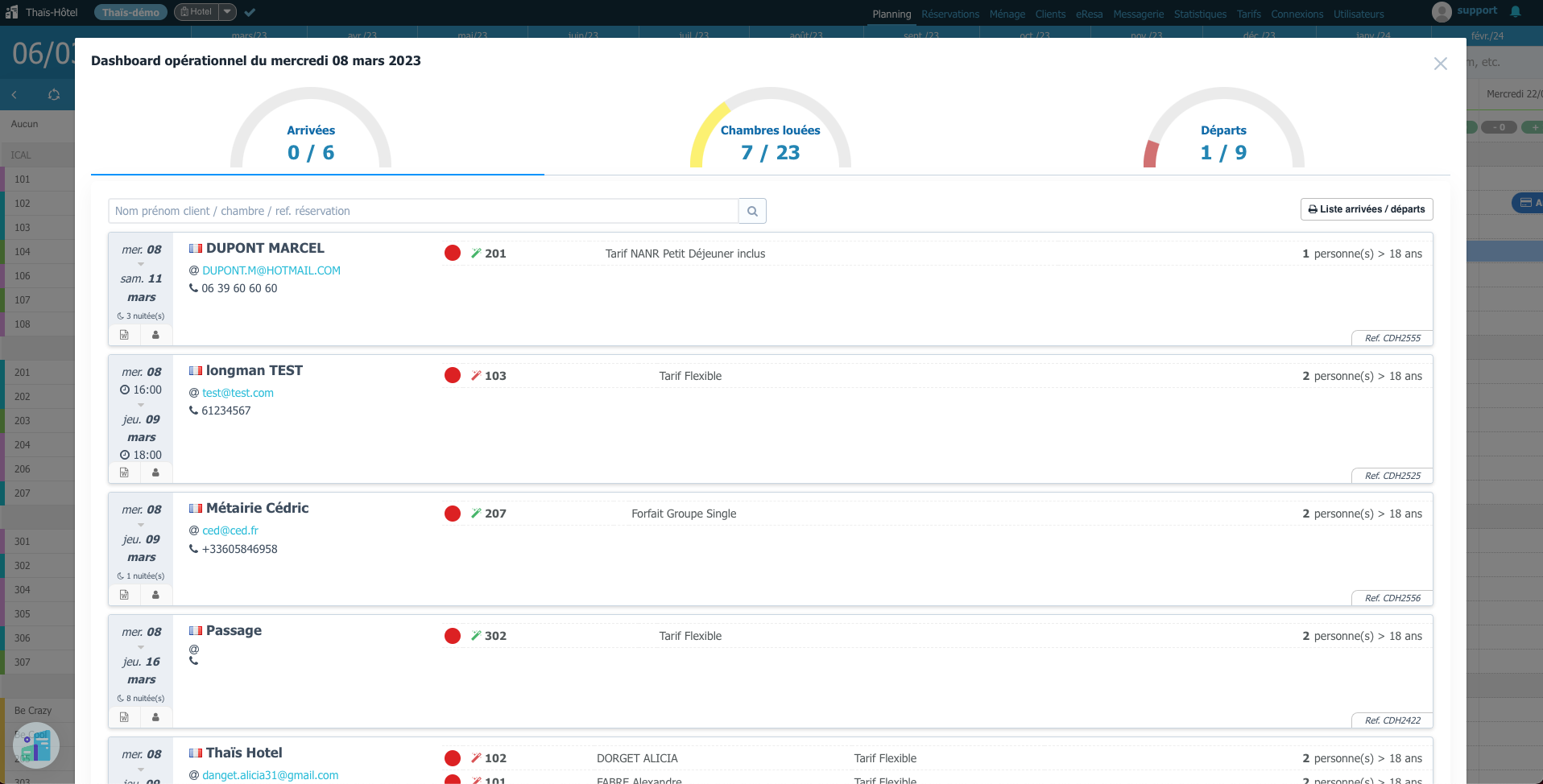Viewport: 1543px width, 784px height.
Task: Click the Ref. CDH2422 reference label
Action: (1392, 720)
